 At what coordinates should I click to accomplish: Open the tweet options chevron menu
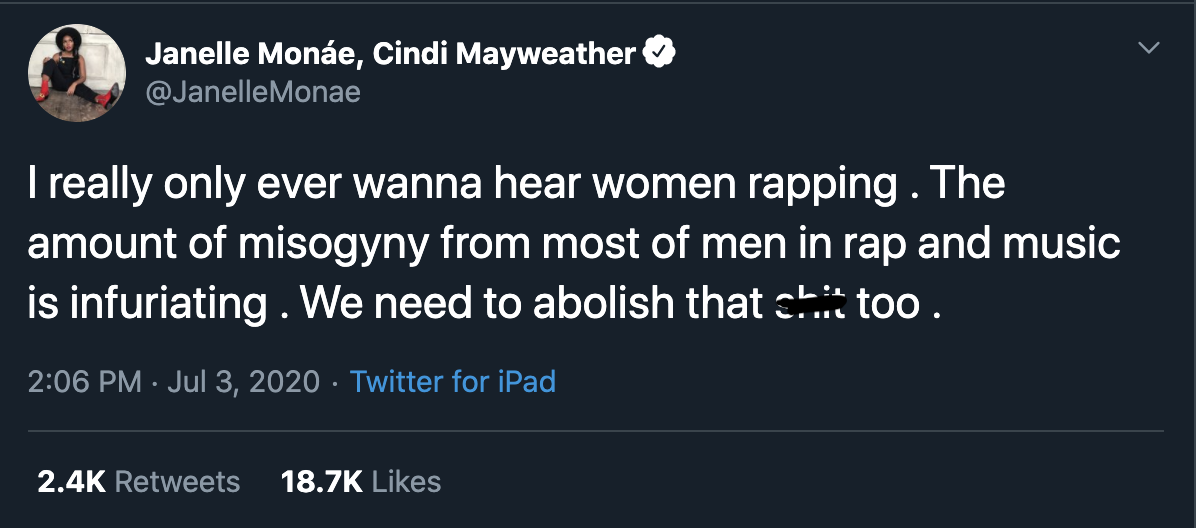[1149, 48]
